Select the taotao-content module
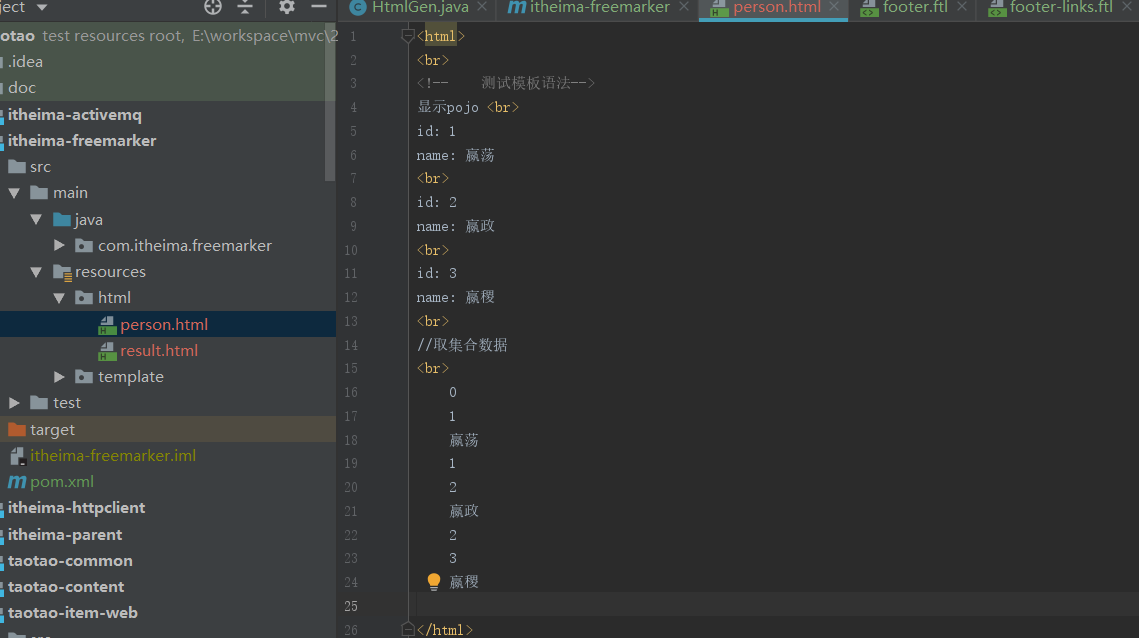Image resolution: width=1139 pixels, height=638 pixels. (x=65, y=586)
